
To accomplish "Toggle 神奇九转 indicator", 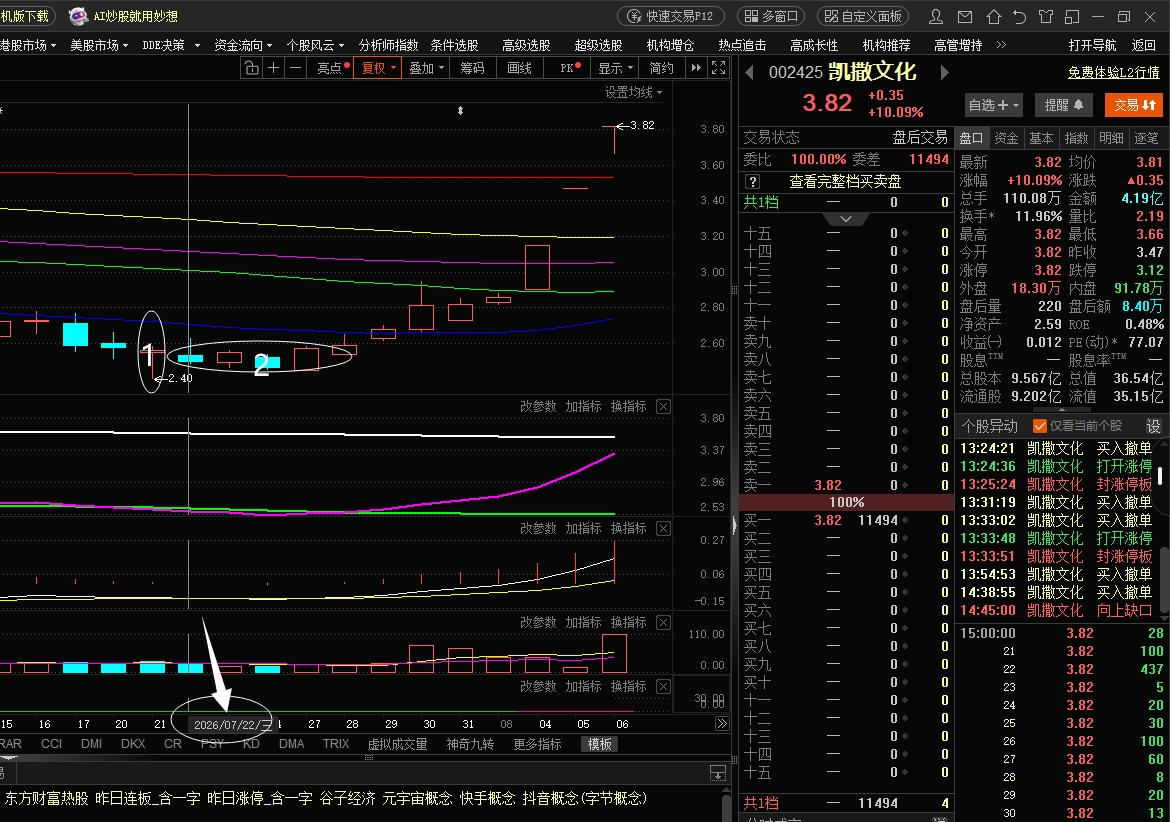I will pyautogui.click(x=470, y=744).
